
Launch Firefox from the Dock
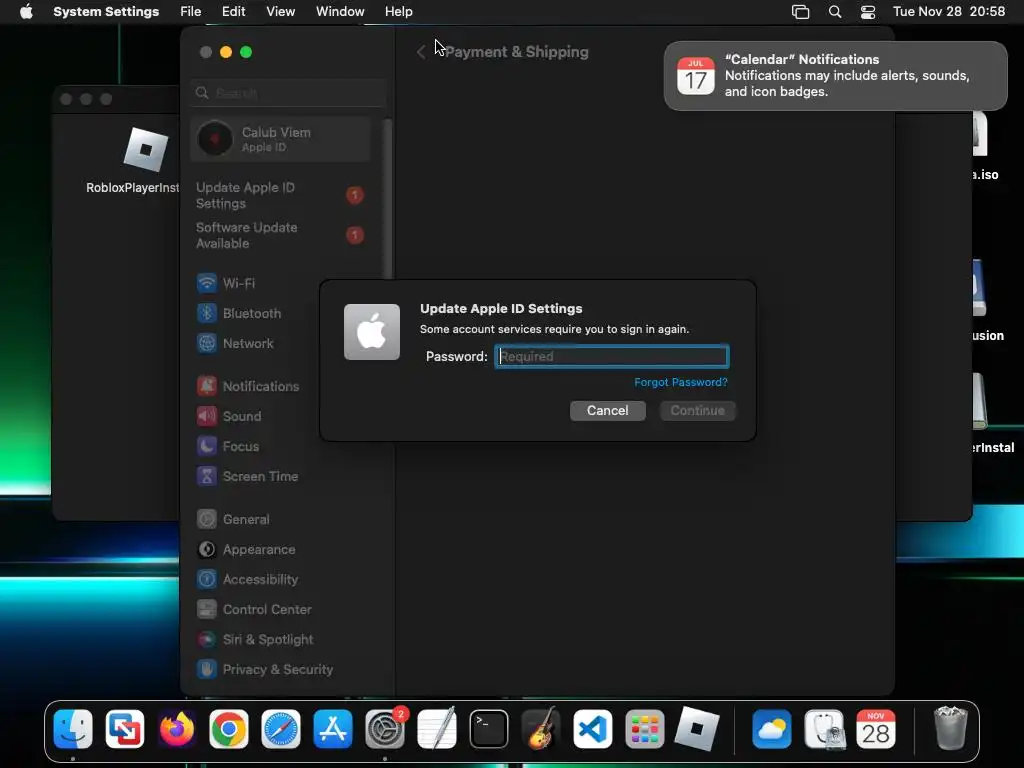pos(176,729)
